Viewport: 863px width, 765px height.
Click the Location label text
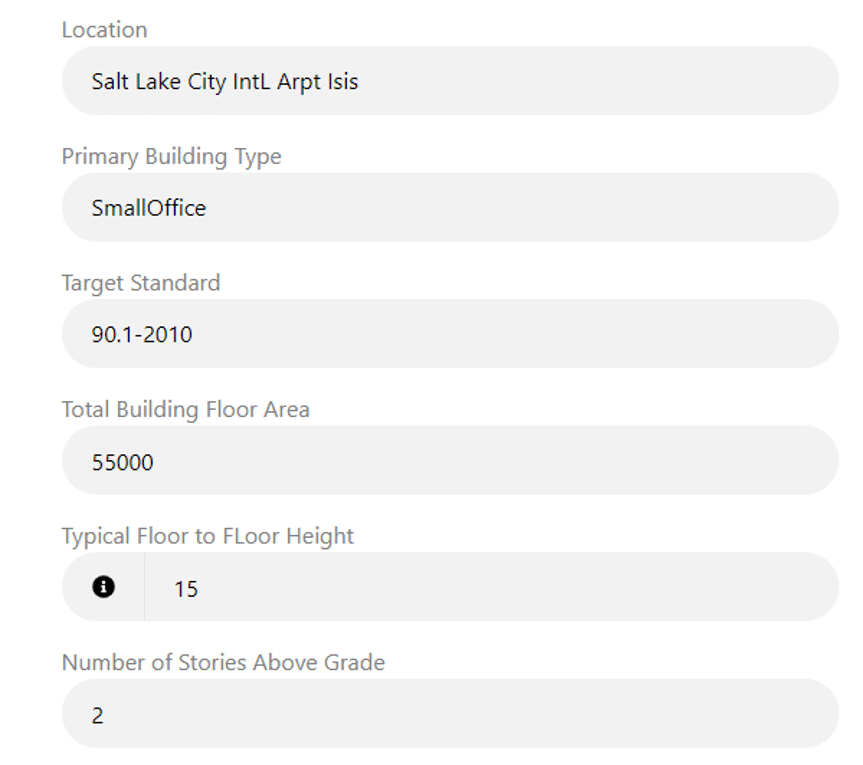coord(105,30)
